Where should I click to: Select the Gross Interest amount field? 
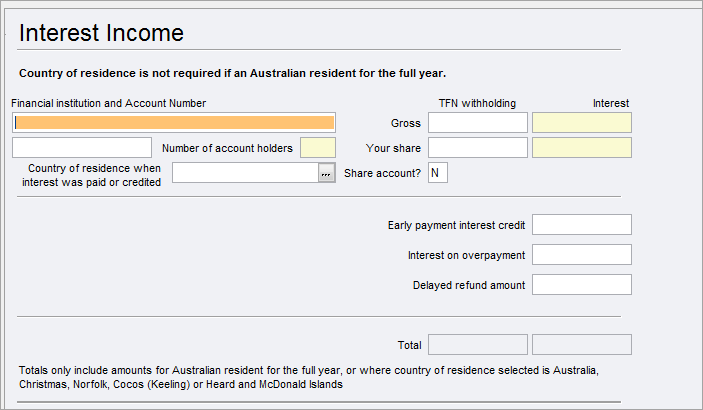[x=581, y=123]
